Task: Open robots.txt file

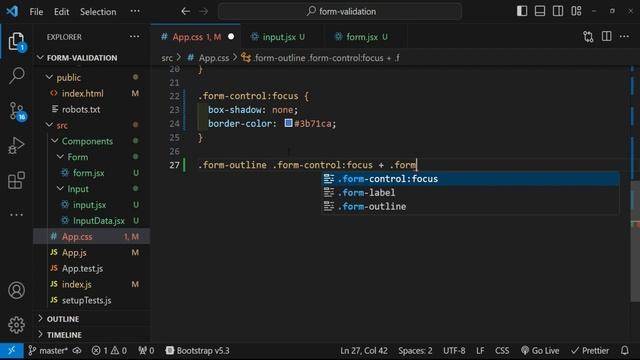Action: coord(81,109)
